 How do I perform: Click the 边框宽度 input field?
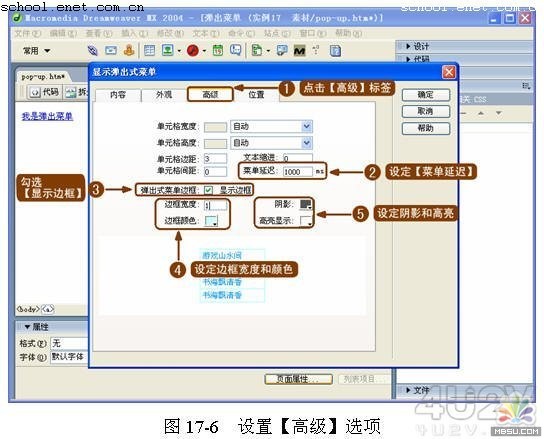[215, 205]
